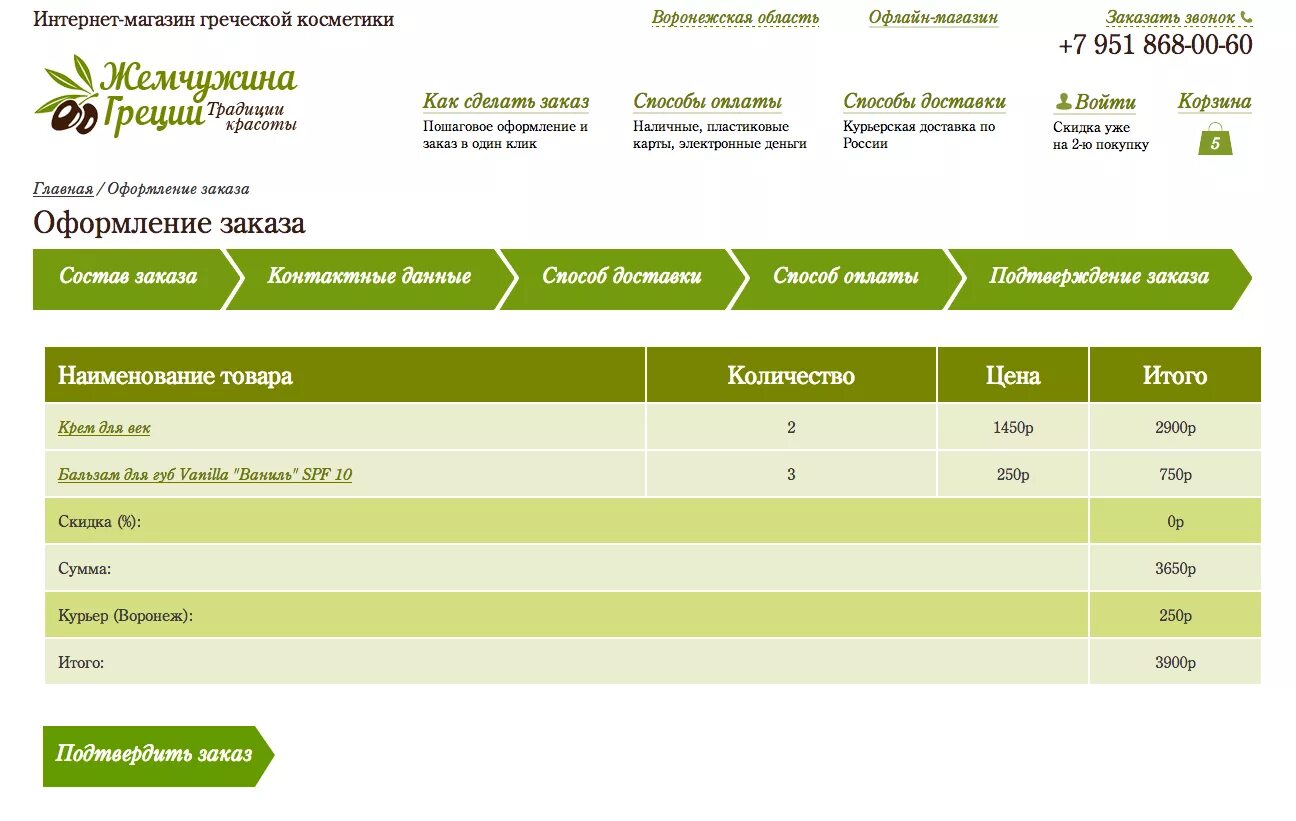Click the Курьер (Воронеж) row label
The width and height of the screenshot is (1296, 821).
[x=125, y=616]
